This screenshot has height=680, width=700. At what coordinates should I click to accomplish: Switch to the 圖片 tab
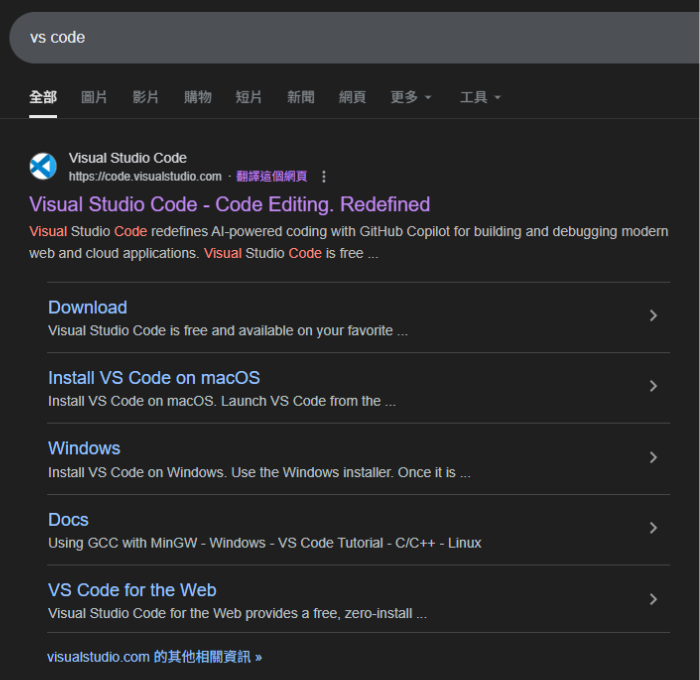(94, 97)
